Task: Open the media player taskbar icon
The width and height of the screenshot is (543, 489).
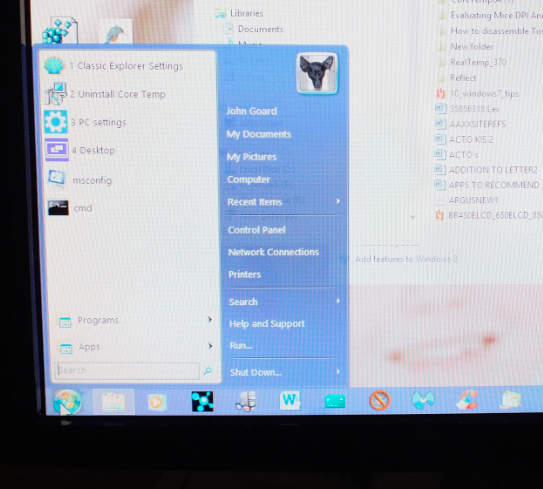Action: [157, 402]
